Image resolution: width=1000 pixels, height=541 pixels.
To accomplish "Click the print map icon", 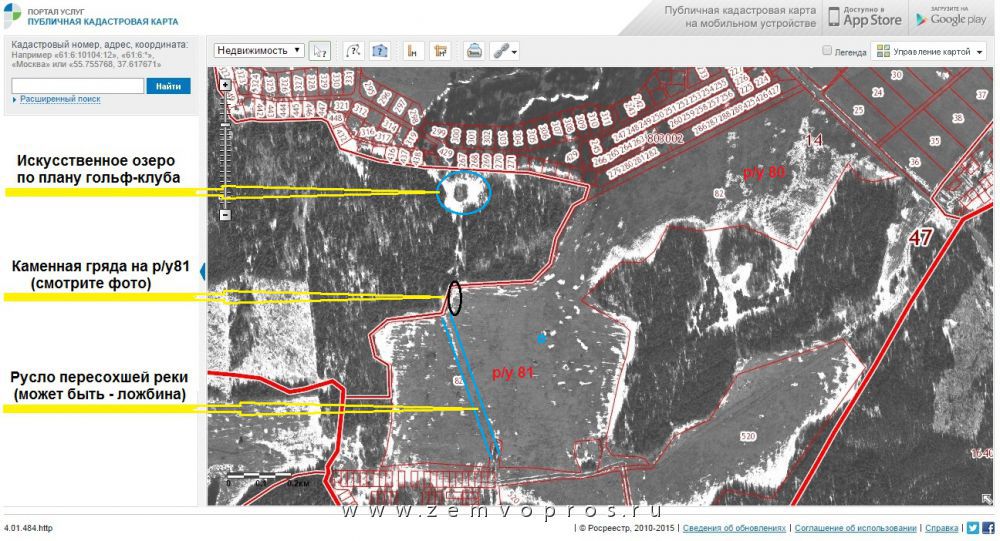I will 474,51.
